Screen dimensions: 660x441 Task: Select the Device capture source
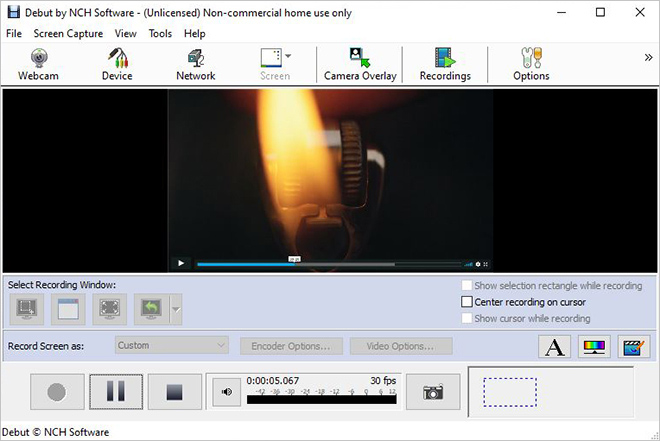coord(117,64)
